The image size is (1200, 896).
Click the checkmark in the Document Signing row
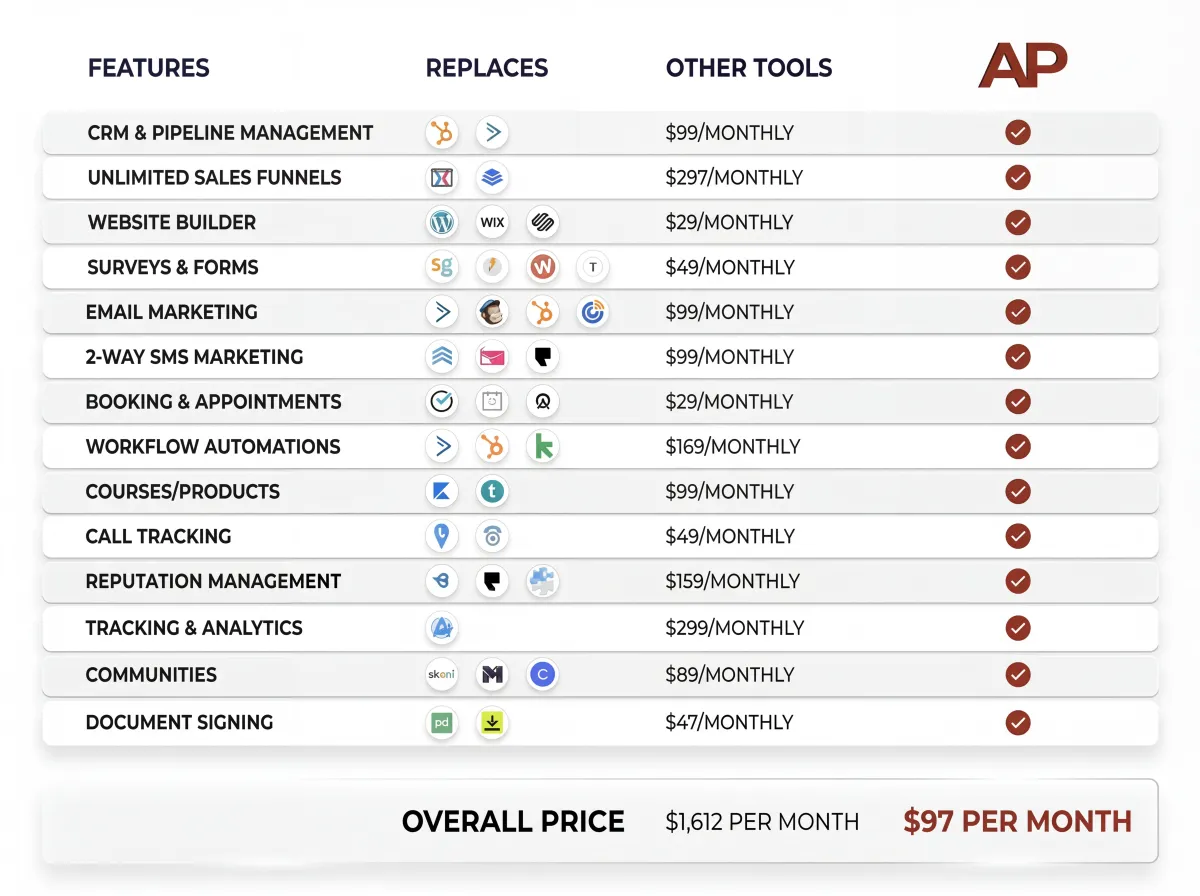point(1018,722)
